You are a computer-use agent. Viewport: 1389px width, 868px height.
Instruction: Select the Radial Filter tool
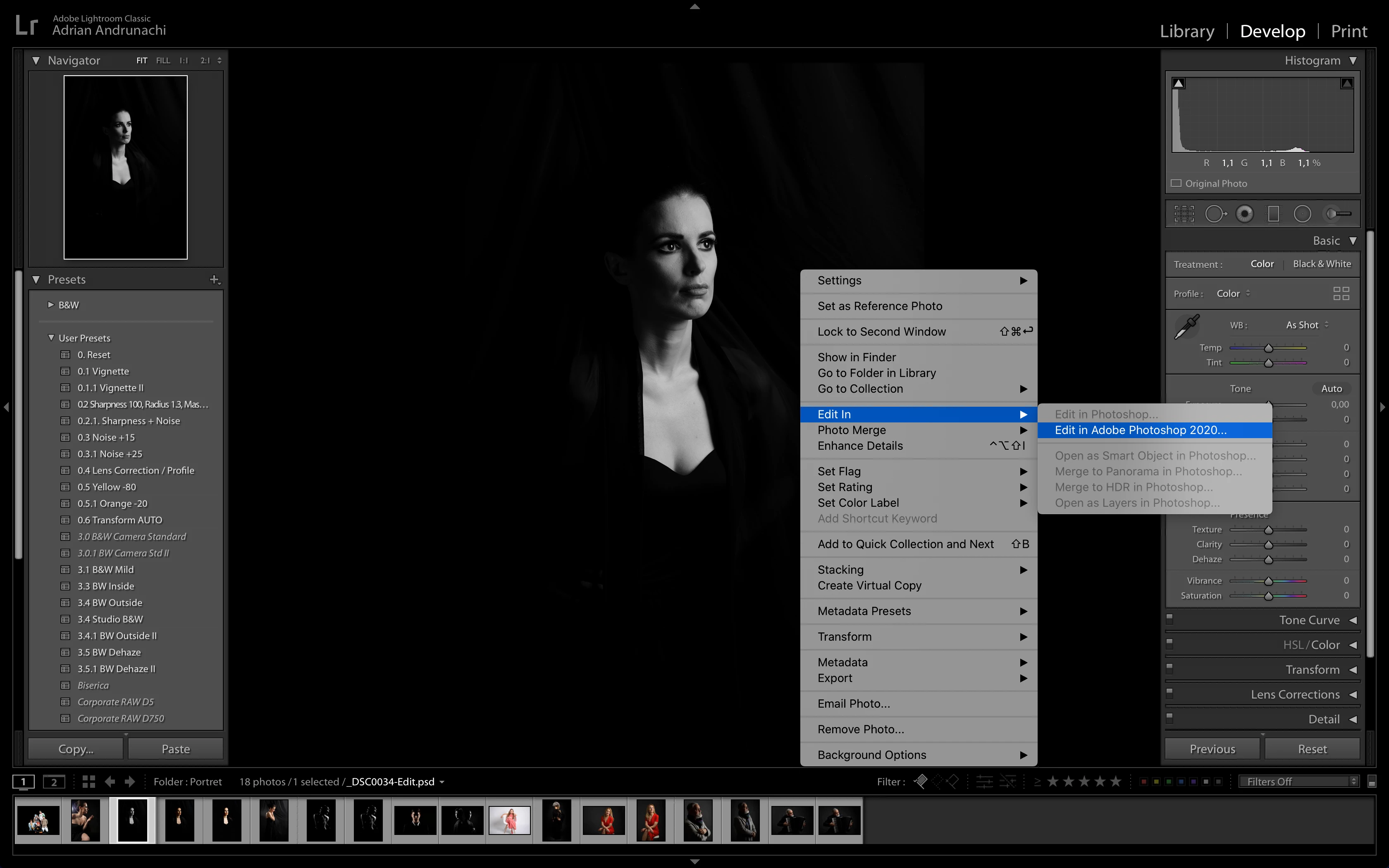[x=1302, y=214]
